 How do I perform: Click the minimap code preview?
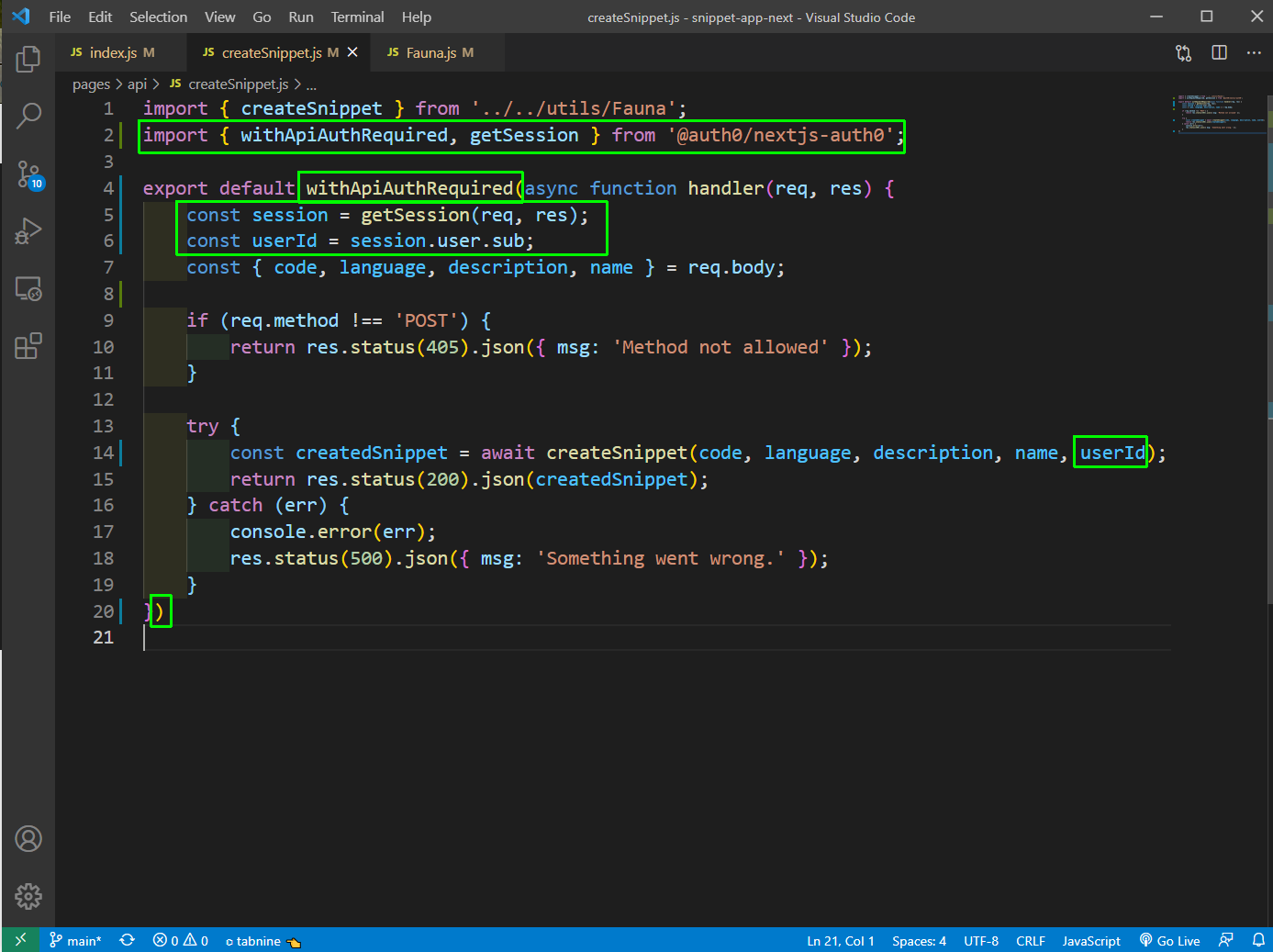click(1219, 114)
